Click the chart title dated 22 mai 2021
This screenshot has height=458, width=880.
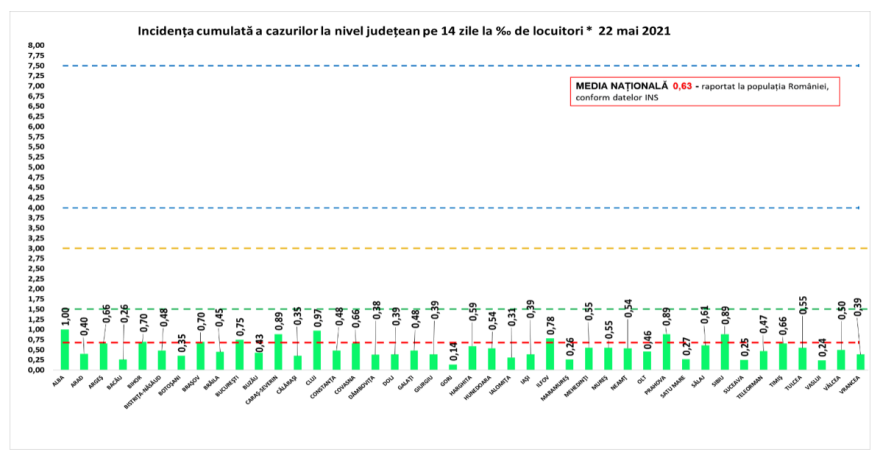(x=404, y=31)
